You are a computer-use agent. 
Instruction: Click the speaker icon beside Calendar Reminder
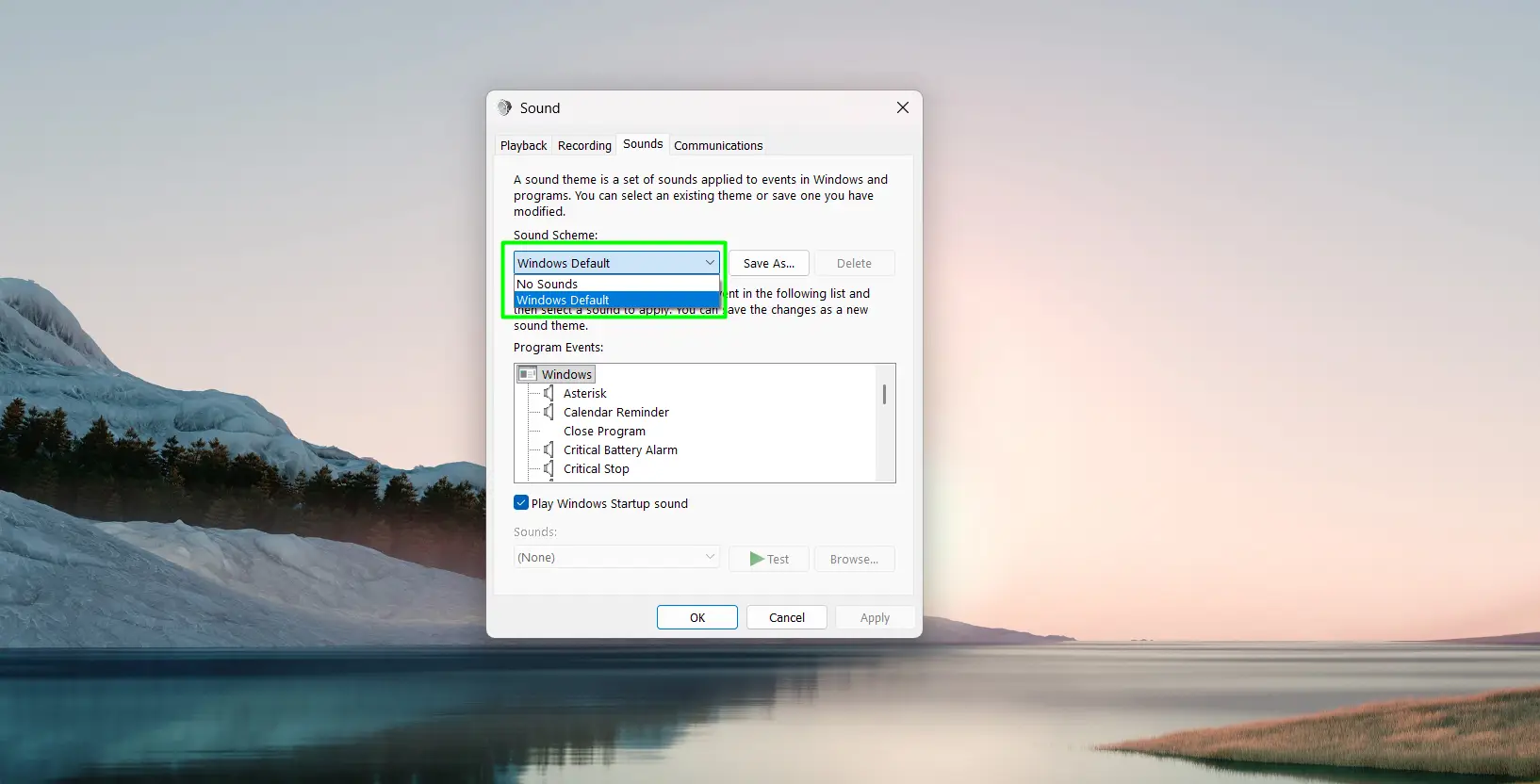(549, 412)
